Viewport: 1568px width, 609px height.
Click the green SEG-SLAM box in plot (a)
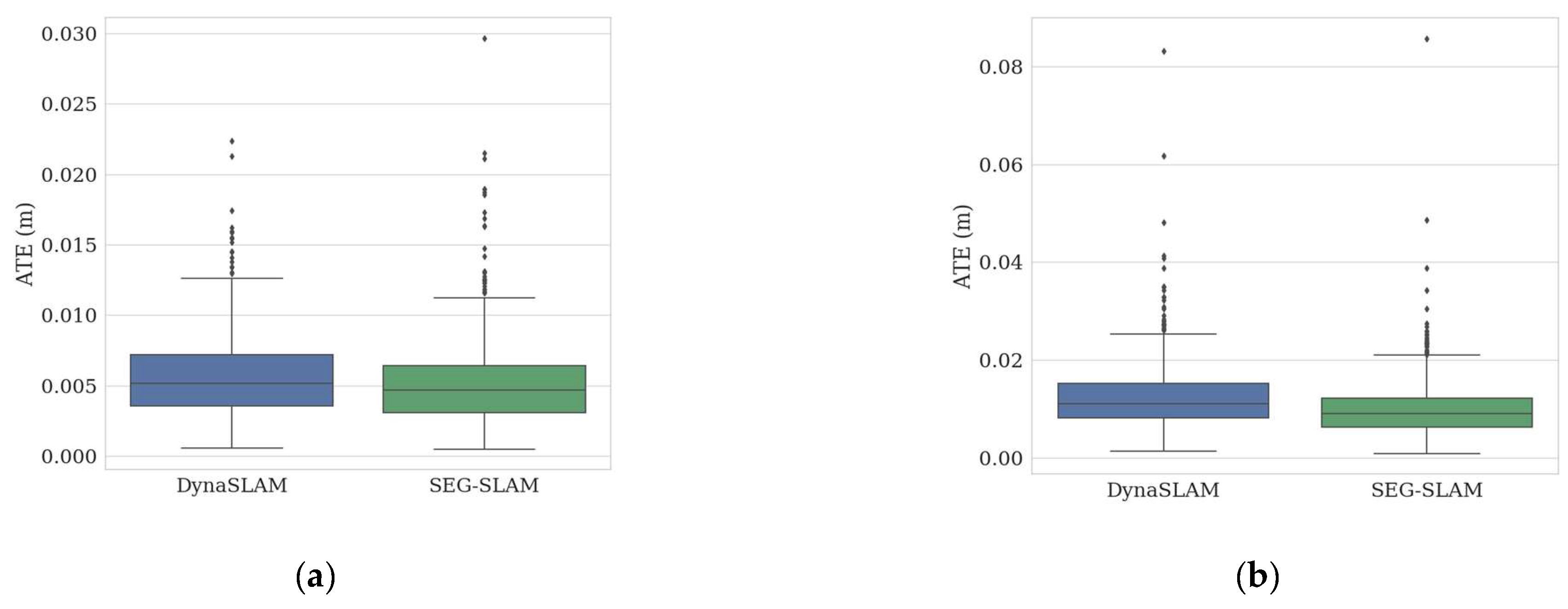[484, 389]
